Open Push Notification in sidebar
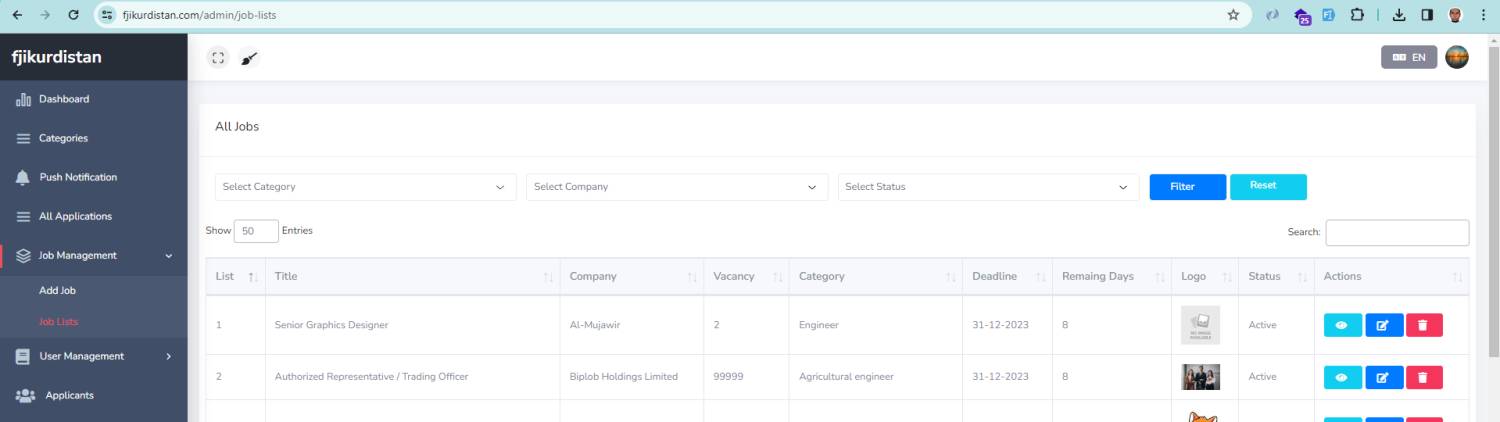 pyautogui.click(x=93, y=177)
